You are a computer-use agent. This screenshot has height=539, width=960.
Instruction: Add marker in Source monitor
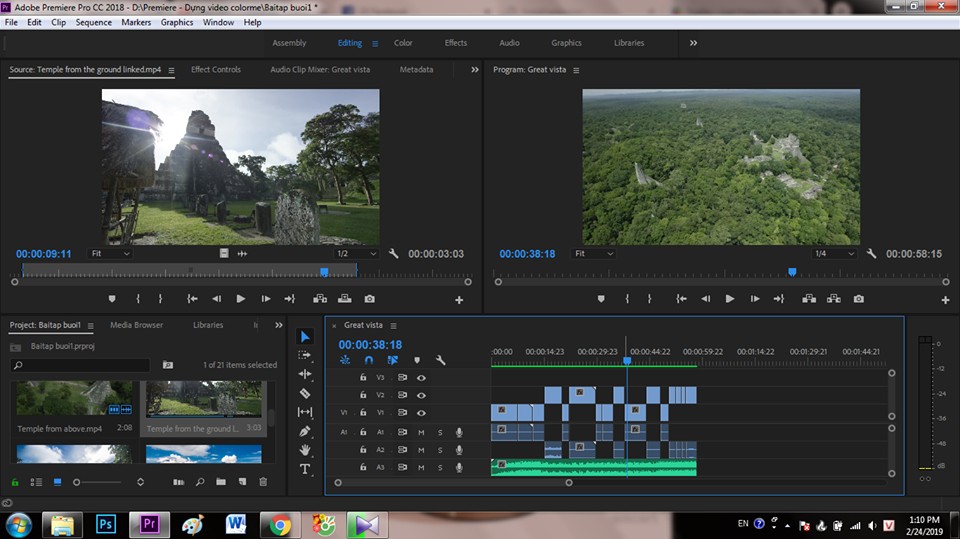tap(112, 299)
